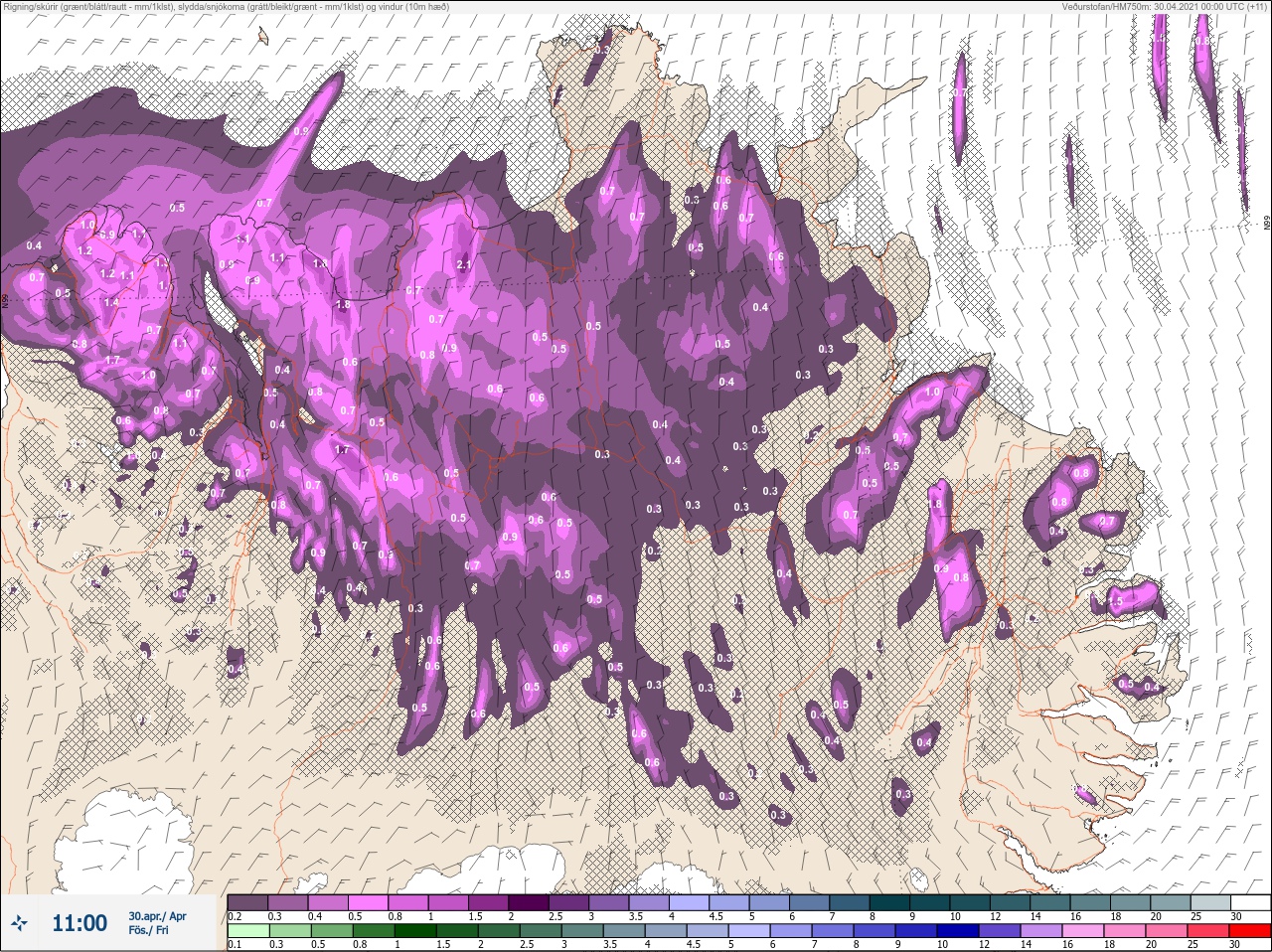Click the Veðurstofan logo icon beside the time
This screenshot has height=952, width=1272.
20,924
